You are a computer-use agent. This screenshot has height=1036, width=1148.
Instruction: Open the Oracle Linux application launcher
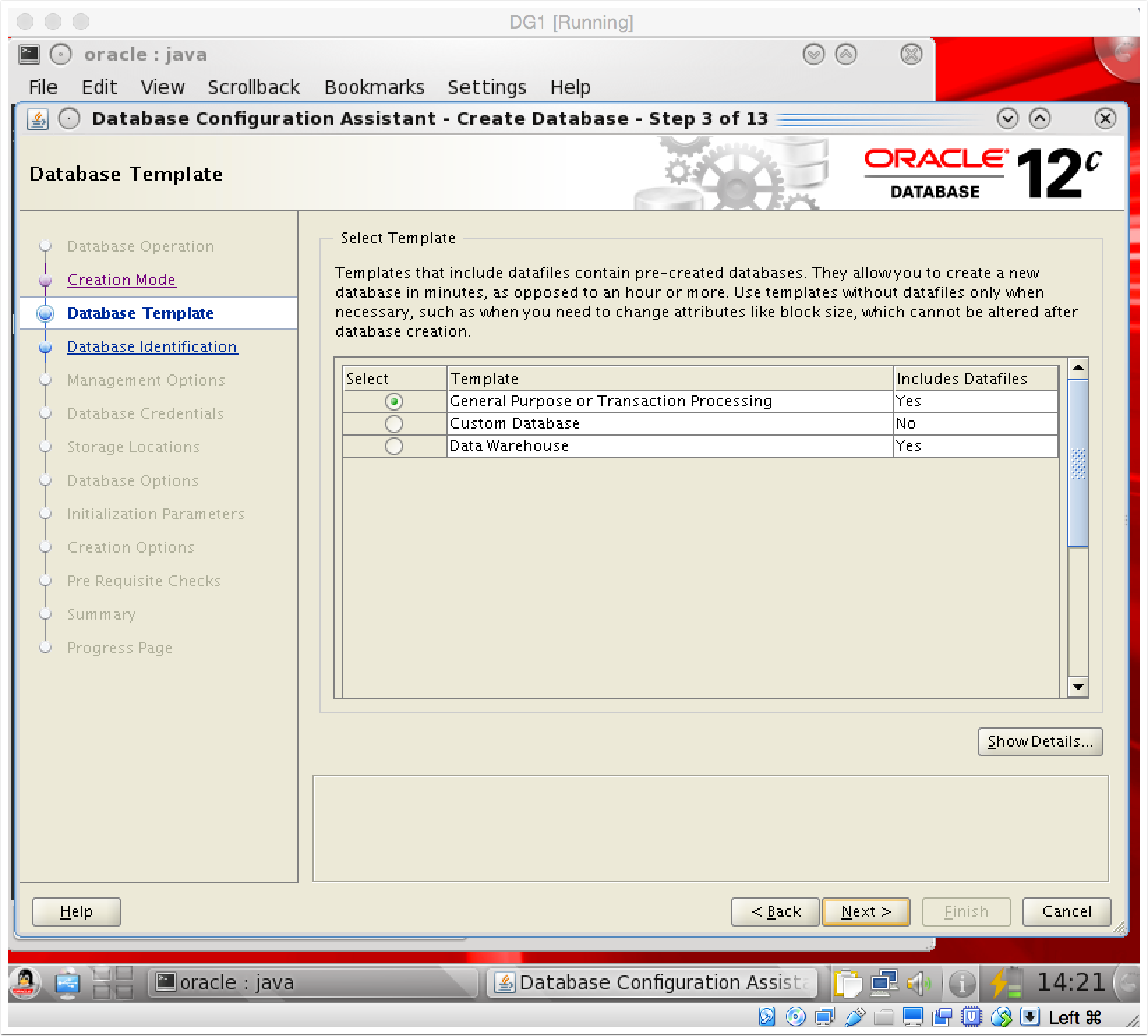pyautogui.click(x=25, y=983)
